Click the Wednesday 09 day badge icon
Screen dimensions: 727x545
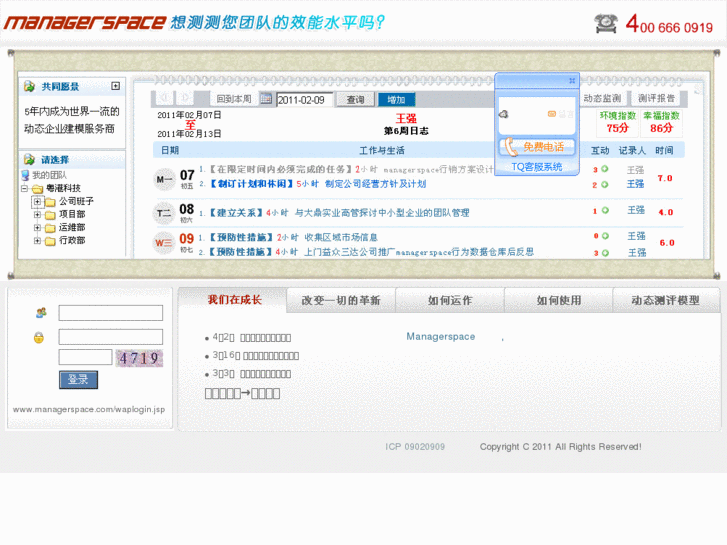pyautogui.click(x=164, y=243)
